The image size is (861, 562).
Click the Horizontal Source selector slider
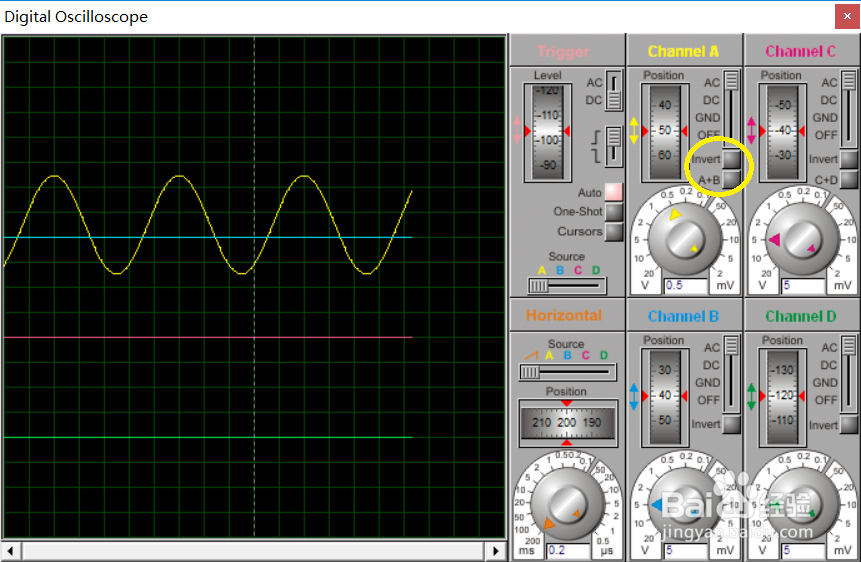pos(568,372)
